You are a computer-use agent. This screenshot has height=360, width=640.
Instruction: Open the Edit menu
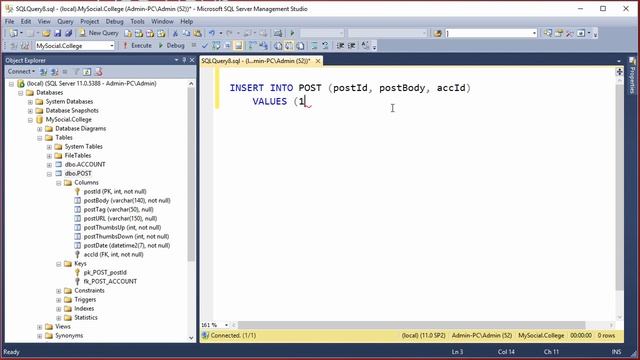coord(26,21)
